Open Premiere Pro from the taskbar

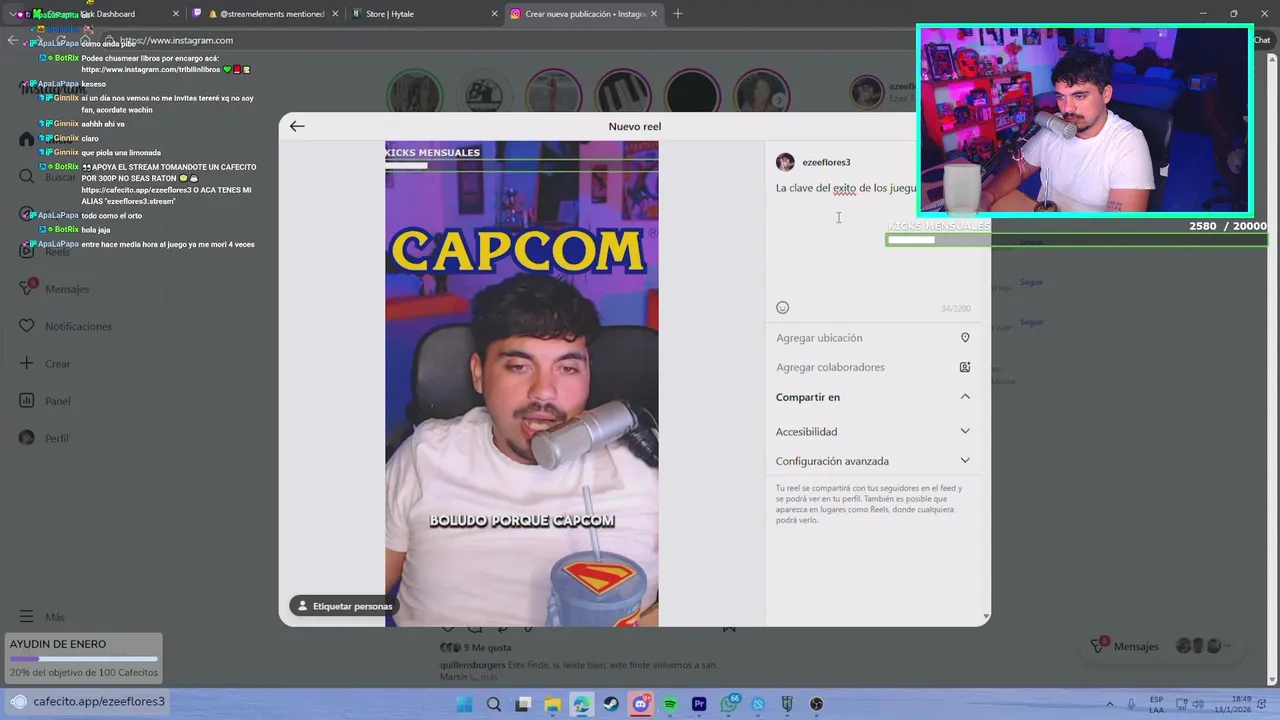pyautogui.click(x=699, y=704)
